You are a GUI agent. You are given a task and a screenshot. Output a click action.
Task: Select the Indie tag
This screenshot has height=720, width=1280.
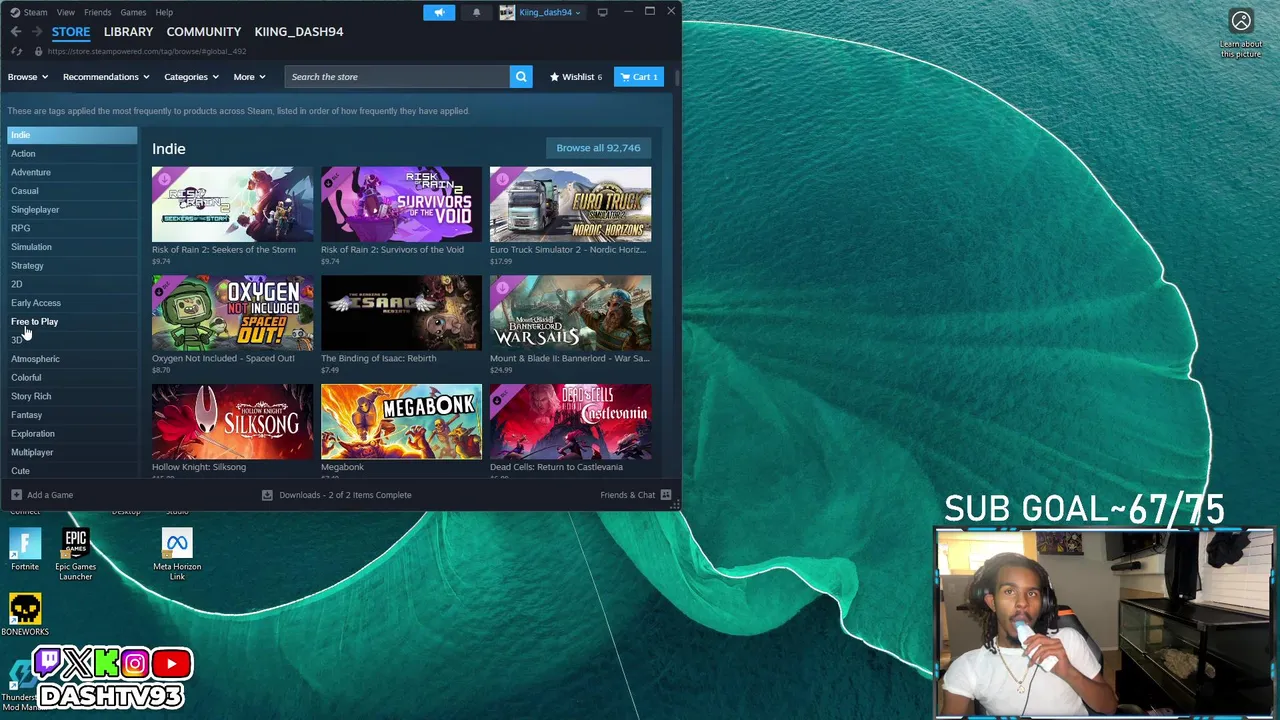pos(72,135)
